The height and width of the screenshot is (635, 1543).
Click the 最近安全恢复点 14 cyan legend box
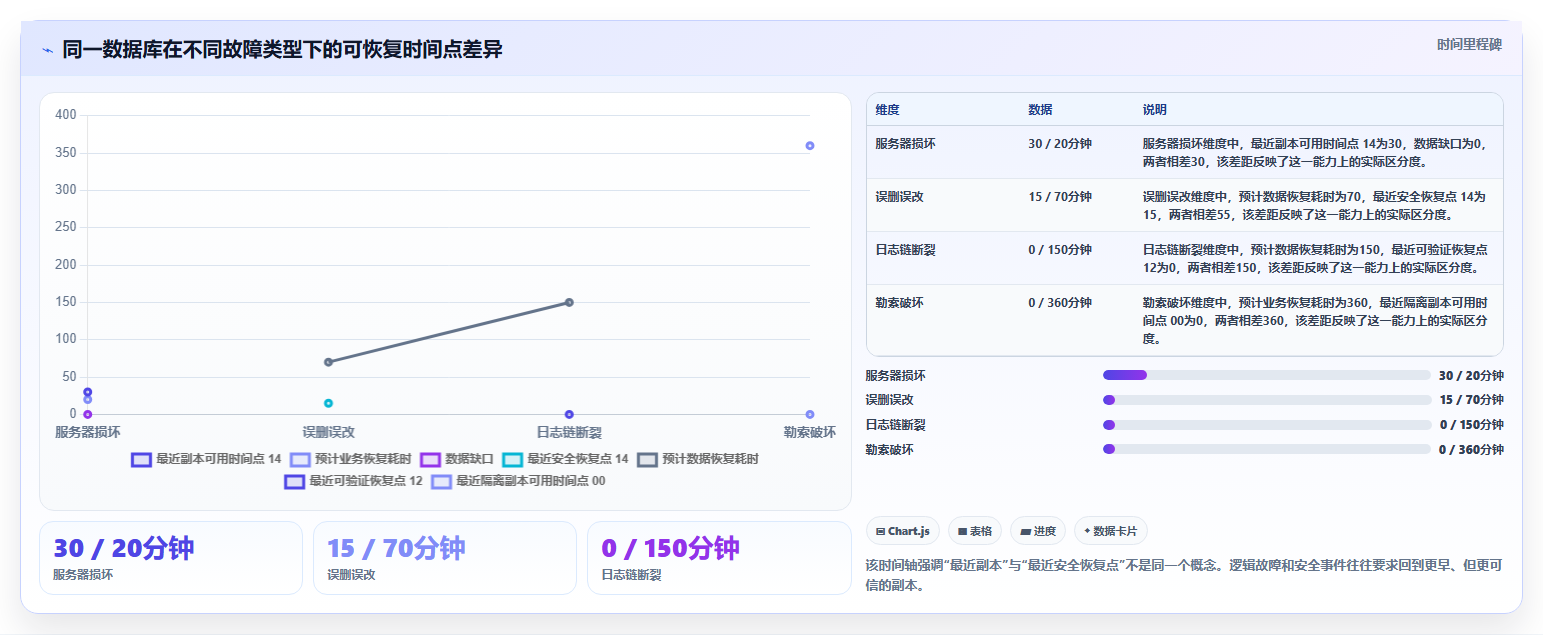pyautogui.click(x=512, y=460)
